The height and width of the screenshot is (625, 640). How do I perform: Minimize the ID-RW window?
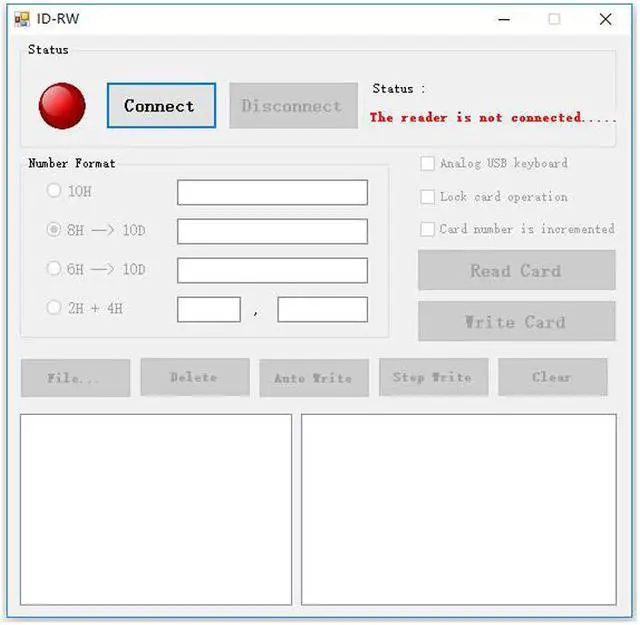(x=504, y=19)
